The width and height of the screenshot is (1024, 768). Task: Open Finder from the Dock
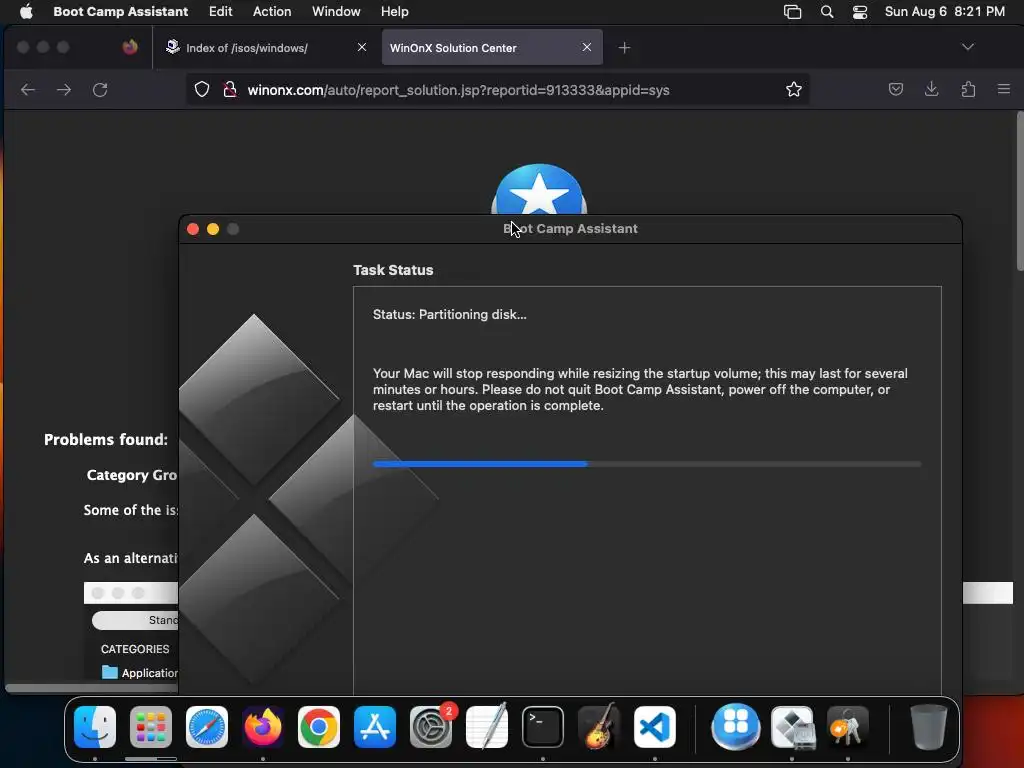coord(95,726)
